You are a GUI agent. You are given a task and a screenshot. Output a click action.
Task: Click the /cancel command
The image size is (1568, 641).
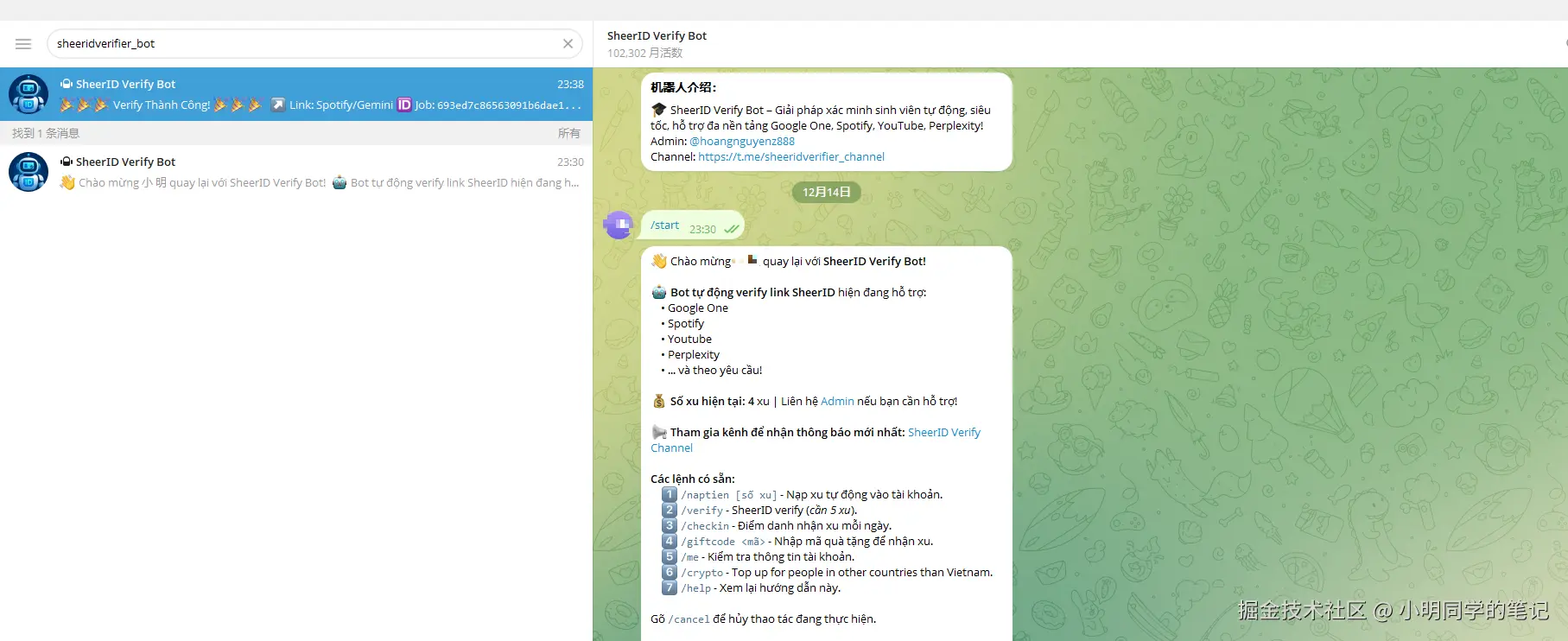point(689,619)
